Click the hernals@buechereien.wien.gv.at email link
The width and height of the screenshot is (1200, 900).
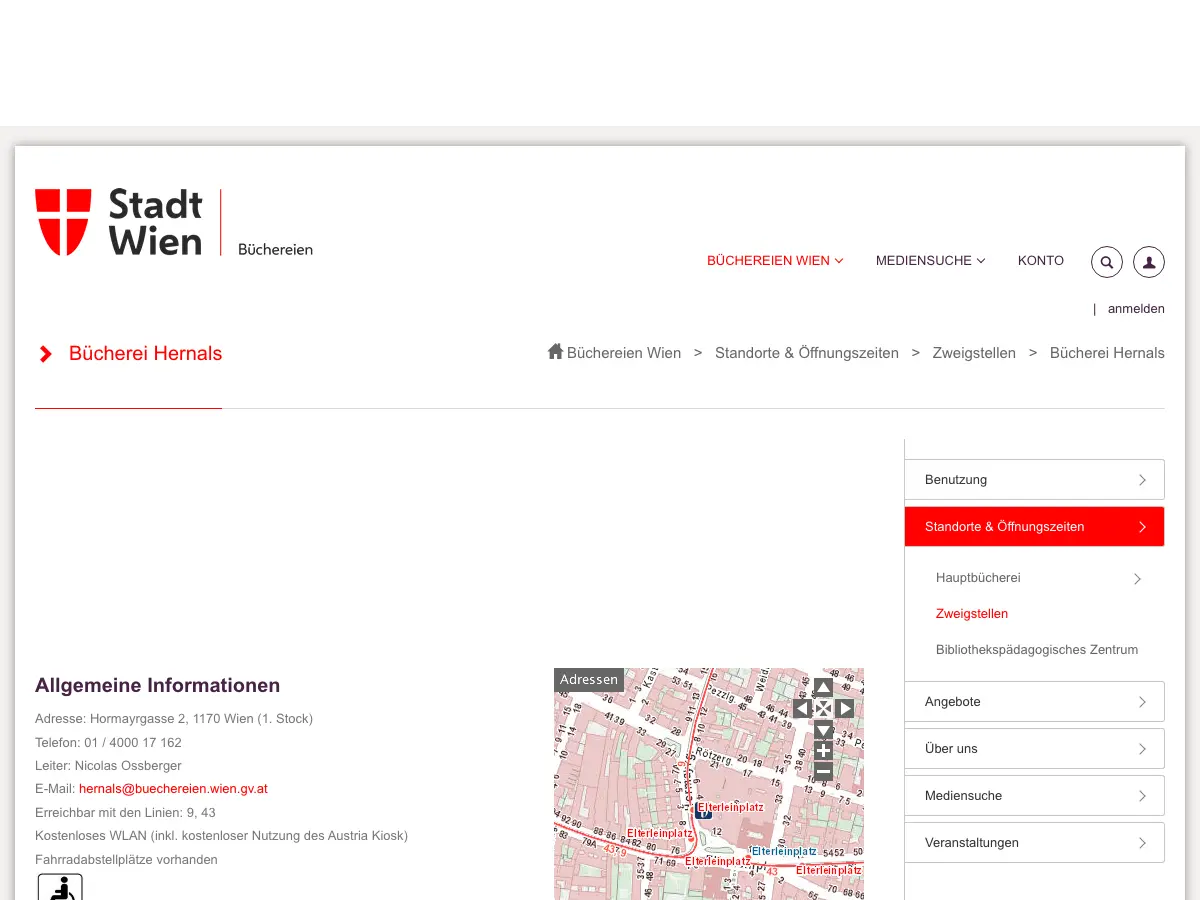pyautogui.click(x=173, y=789)
